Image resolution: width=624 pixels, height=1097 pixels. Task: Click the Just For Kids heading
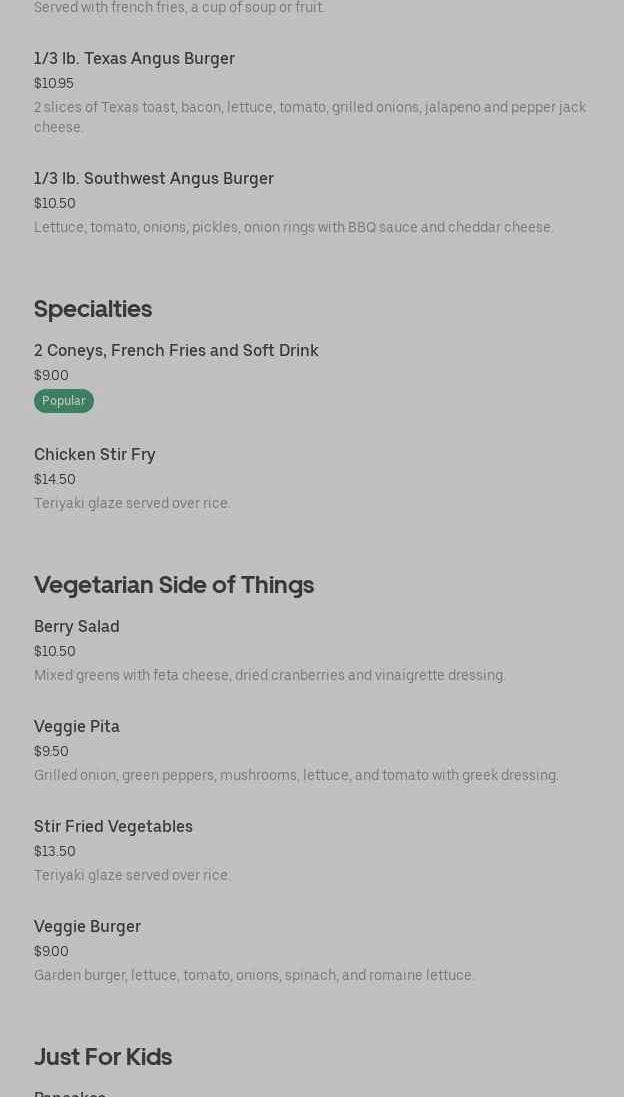pos(103,1057)
